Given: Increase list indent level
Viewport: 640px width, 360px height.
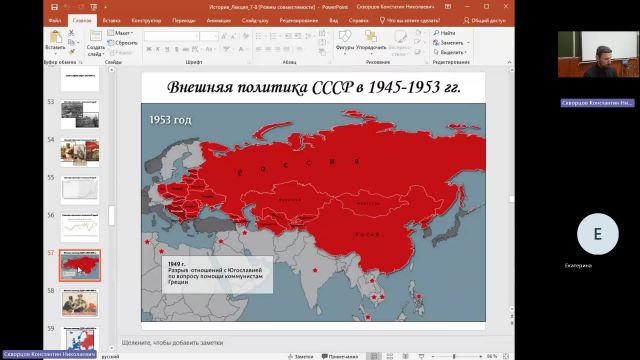Looking at the screenshot, I should tap(298, 36).
